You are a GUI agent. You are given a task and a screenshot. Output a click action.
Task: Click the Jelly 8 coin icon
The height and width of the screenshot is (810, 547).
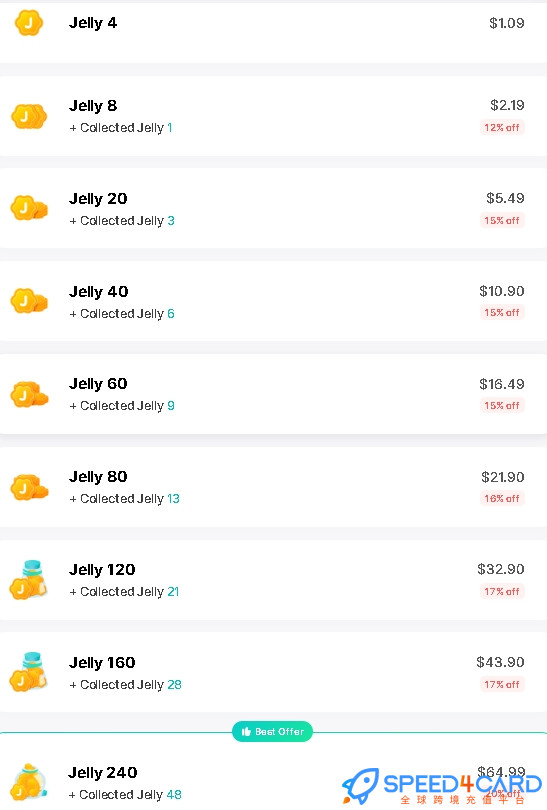click(x=29, y=116)
